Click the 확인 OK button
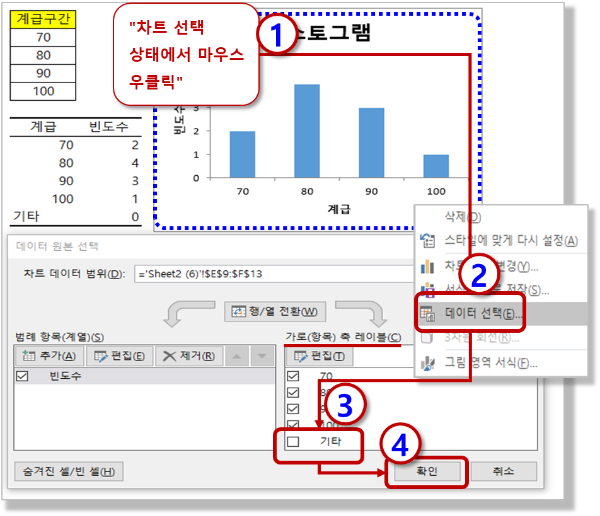This screenshot has height=516, width=600. click(x=427, y=471)
